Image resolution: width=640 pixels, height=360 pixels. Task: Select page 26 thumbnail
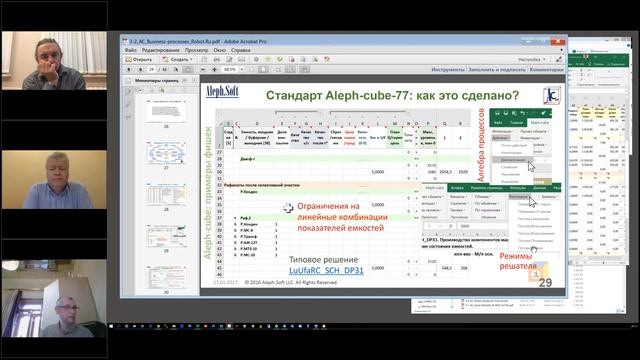[166, 111]
